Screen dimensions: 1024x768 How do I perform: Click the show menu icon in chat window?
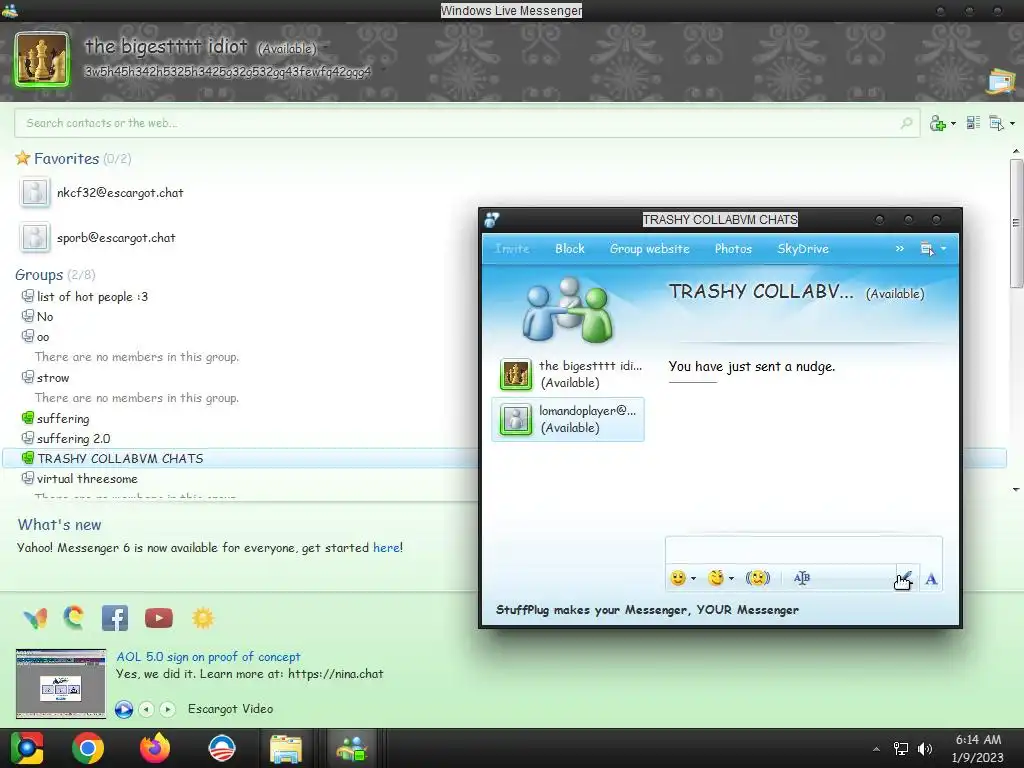click(927, 249)
